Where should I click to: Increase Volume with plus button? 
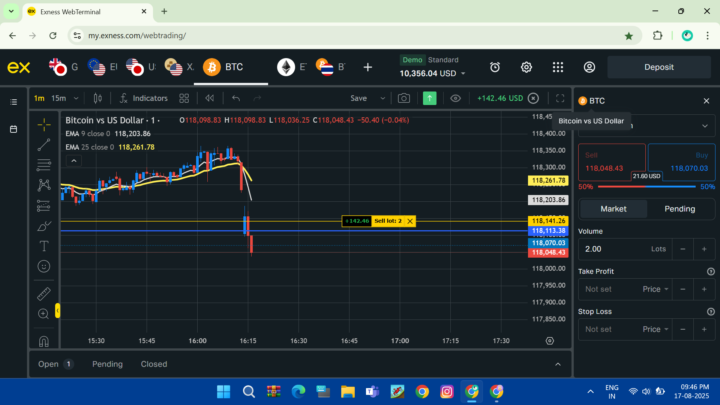pyautogui.click(x=704, y=249)
